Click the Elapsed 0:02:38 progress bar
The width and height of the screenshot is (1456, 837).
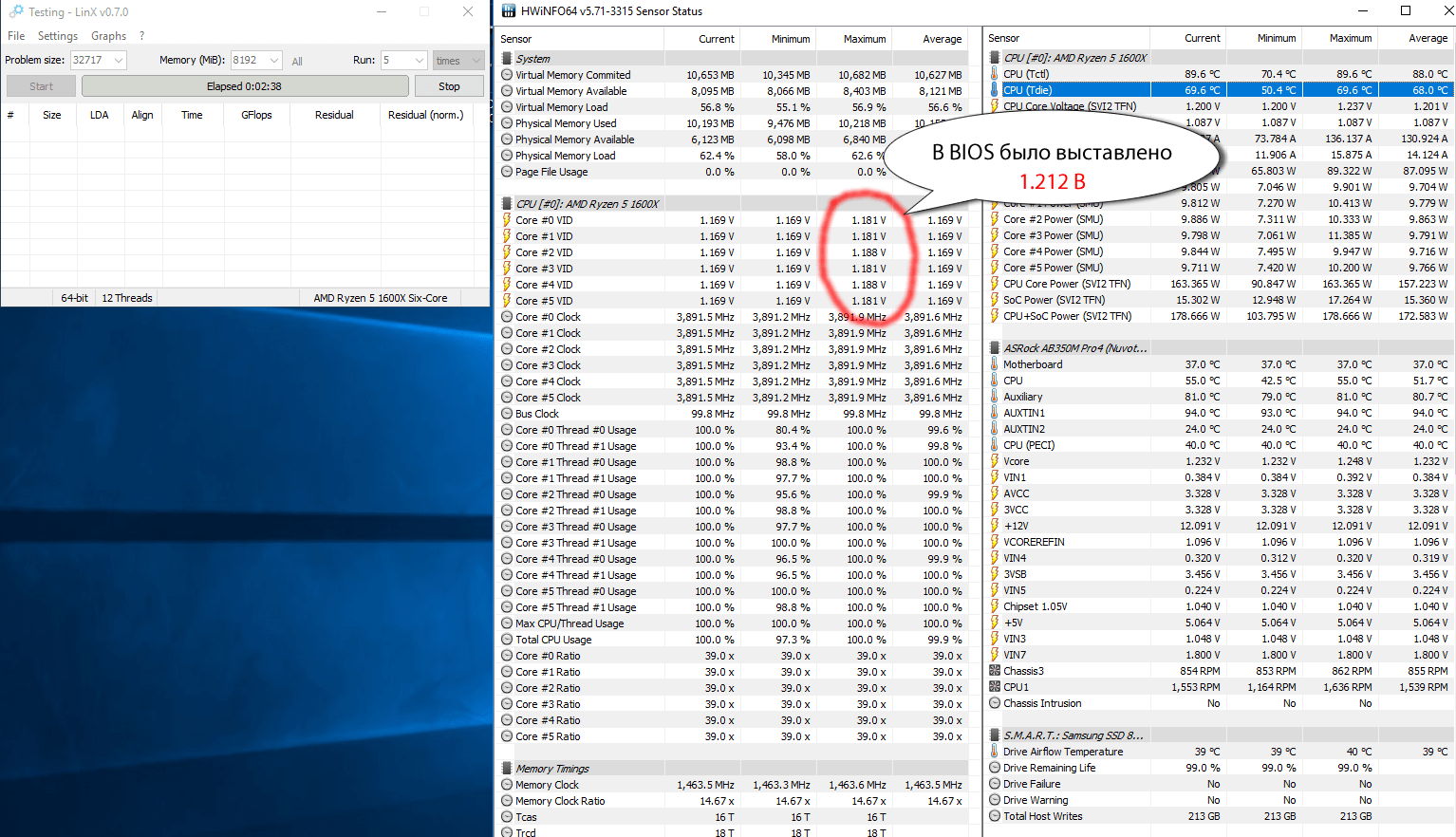(x=245, y=86)
